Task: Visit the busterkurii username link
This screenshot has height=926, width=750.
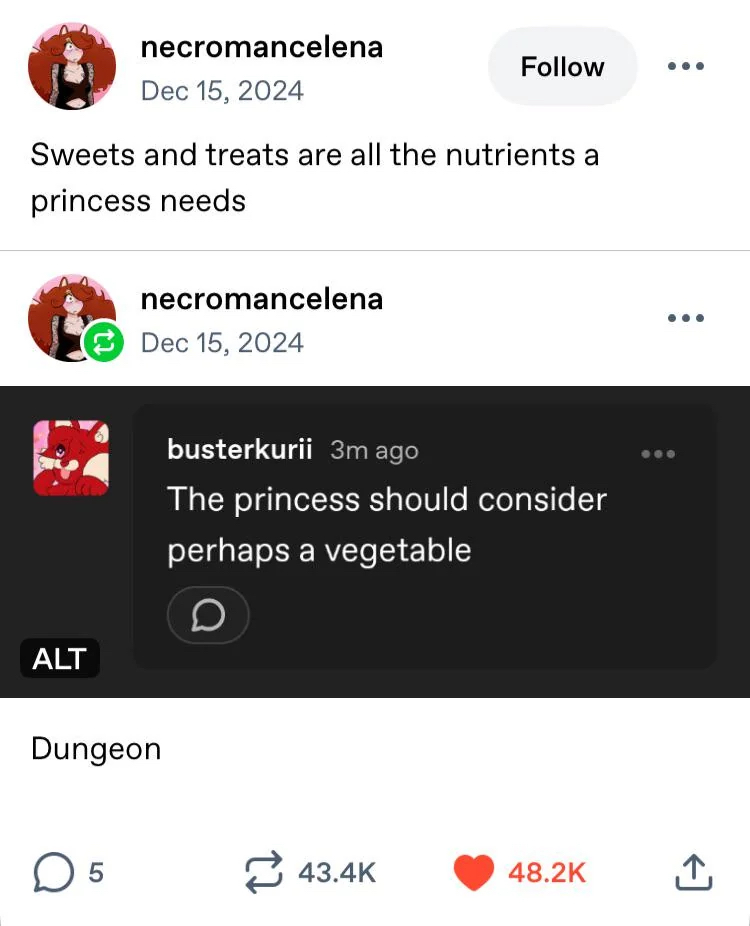Action: (240, 450)
